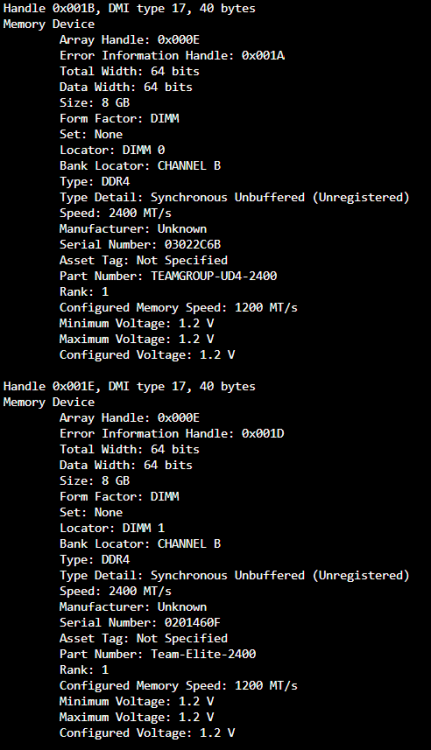431x750 pixels.
Task: Click first Manufacturer: Unknown line
Action: pyautogui.click(x=133, y=229)
